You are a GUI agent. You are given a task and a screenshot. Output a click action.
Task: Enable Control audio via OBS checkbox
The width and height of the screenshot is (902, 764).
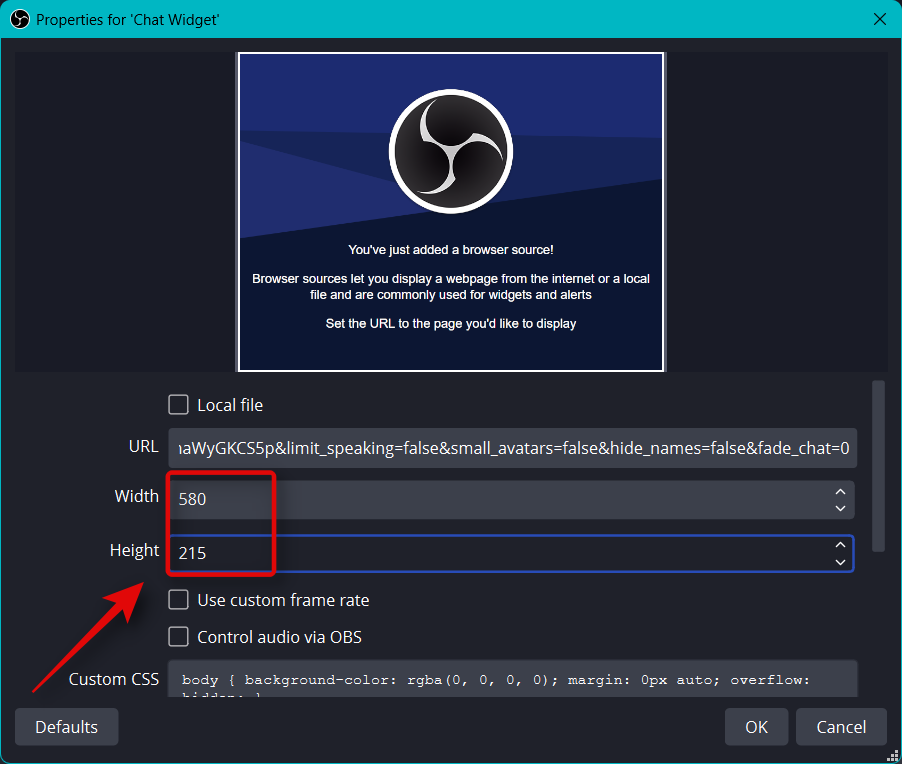coord(178,637)
